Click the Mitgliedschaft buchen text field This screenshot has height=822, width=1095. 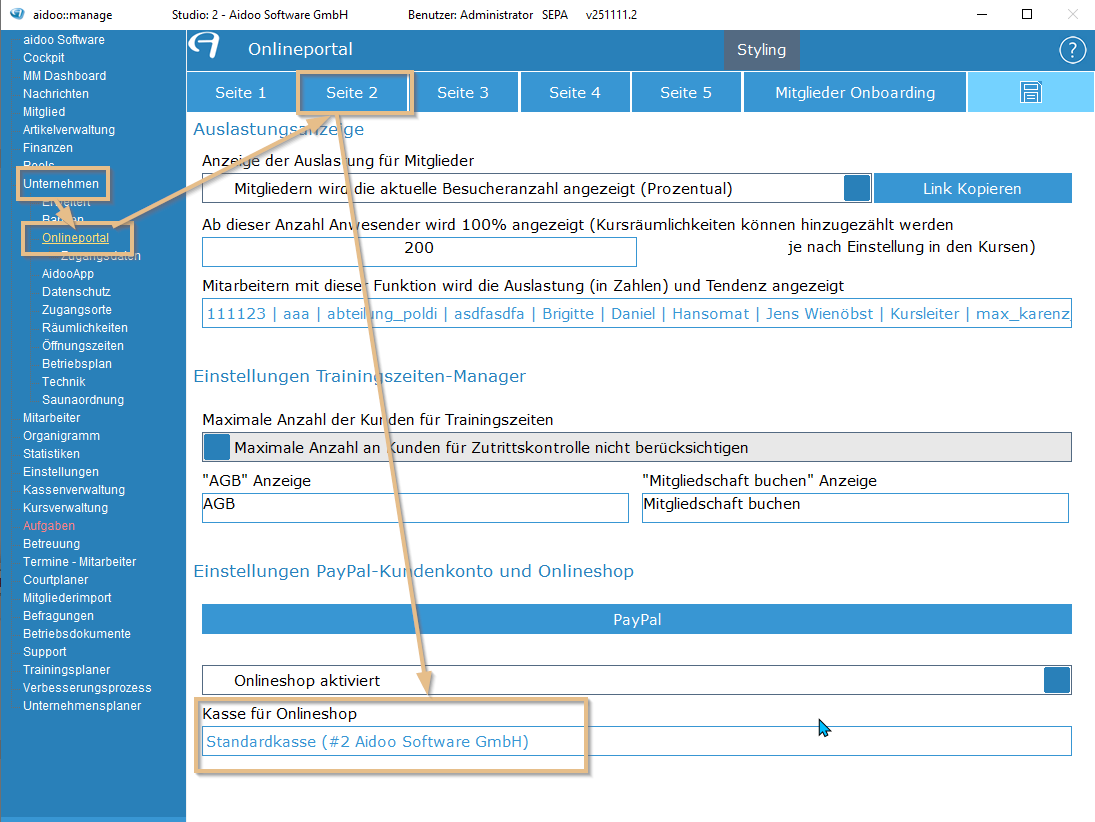(x=854, y=507)
